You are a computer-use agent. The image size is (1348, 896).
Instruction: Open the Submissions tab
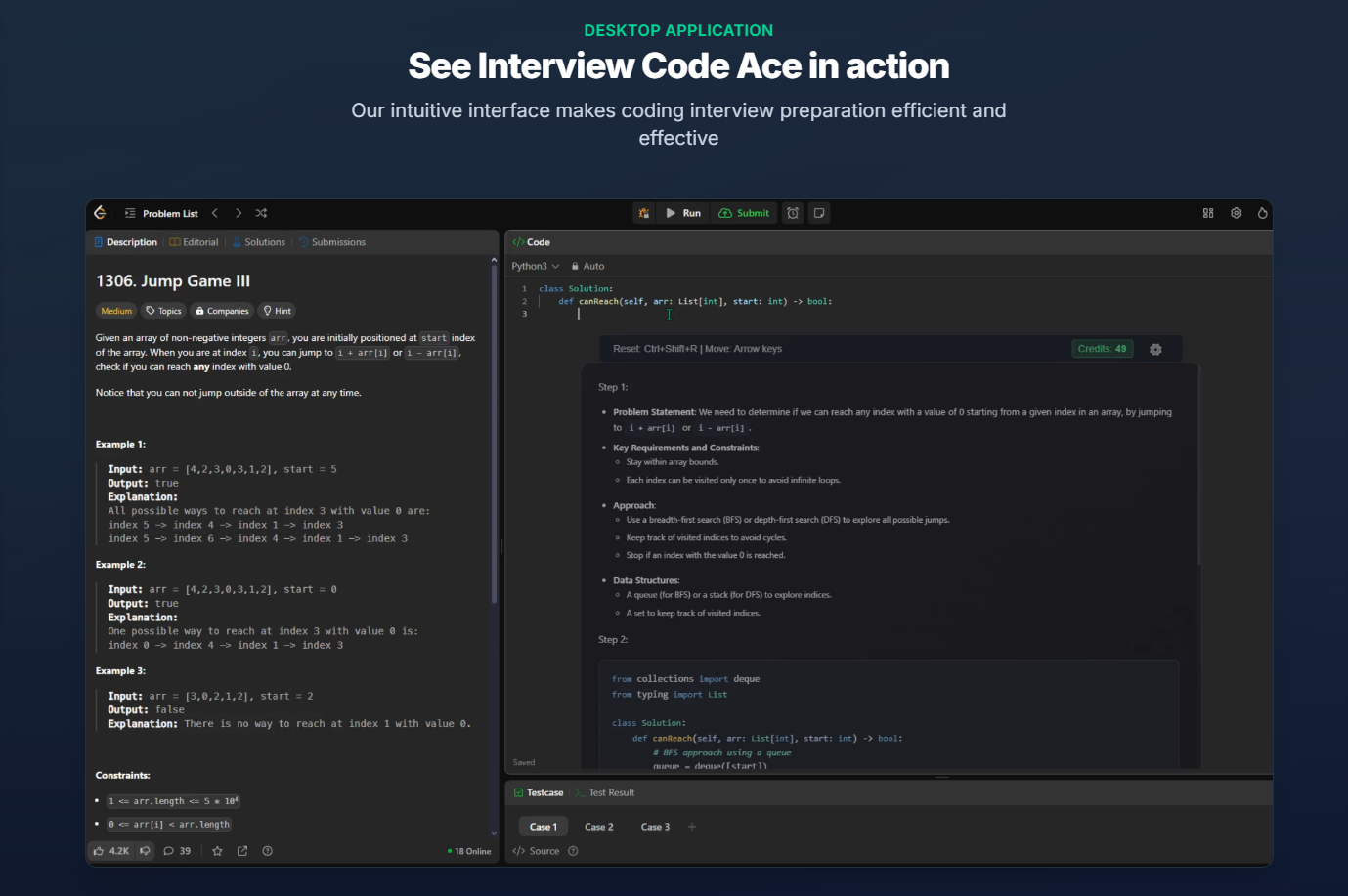pyautogui.click(x=331, y=242)
